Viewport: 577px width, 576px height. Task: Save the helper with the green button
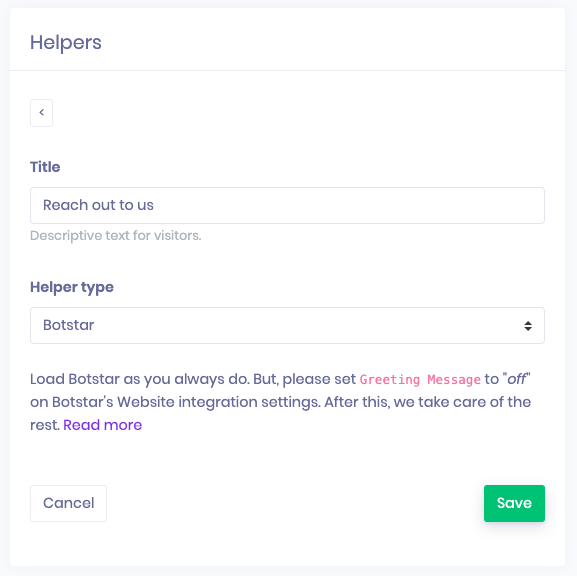[x=514, y=503]
